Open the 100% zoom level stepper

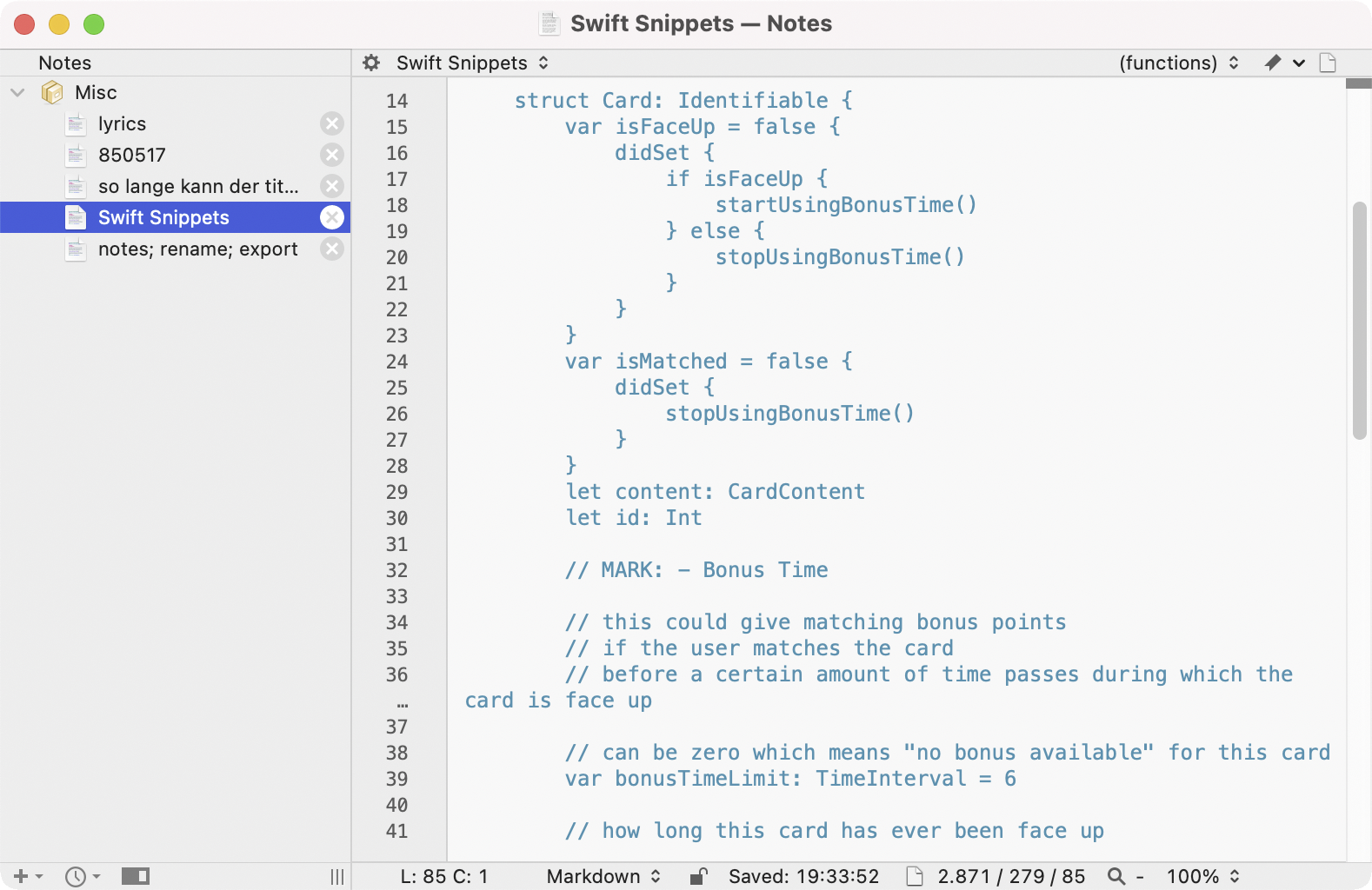pyautogui.click(x=1202, y=876)
